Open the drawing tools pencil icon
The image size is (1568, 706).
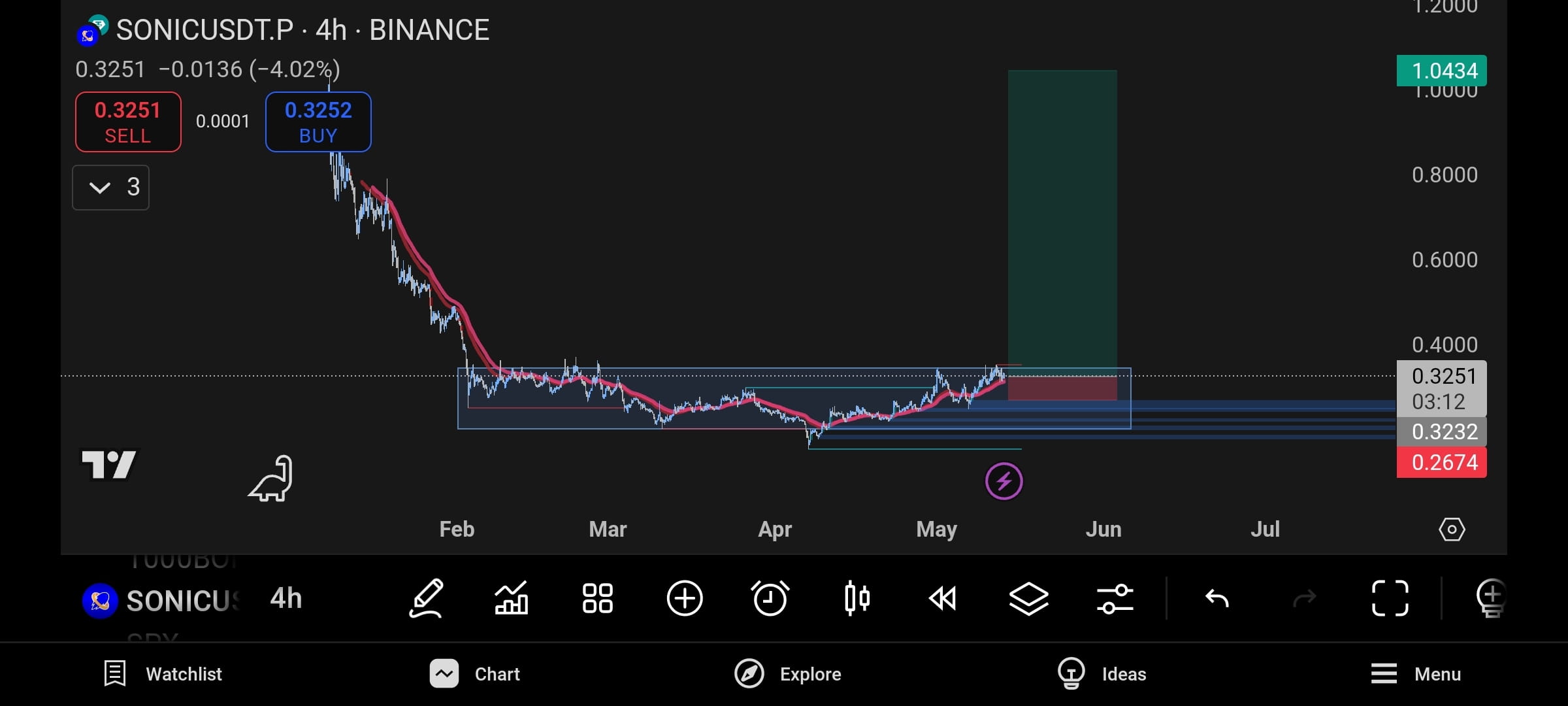(x=427, y=598)
